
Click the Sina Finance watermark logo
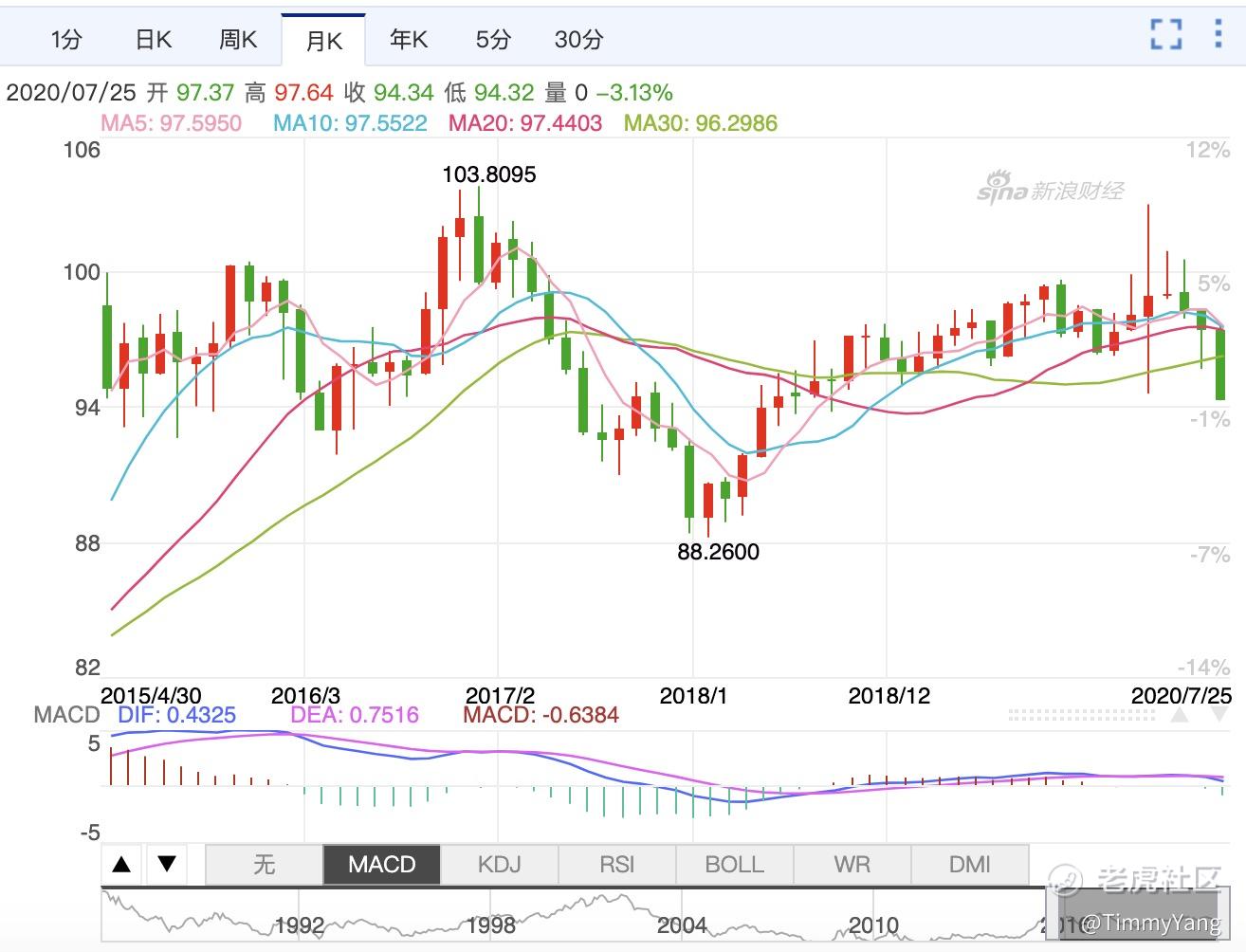1050,188
